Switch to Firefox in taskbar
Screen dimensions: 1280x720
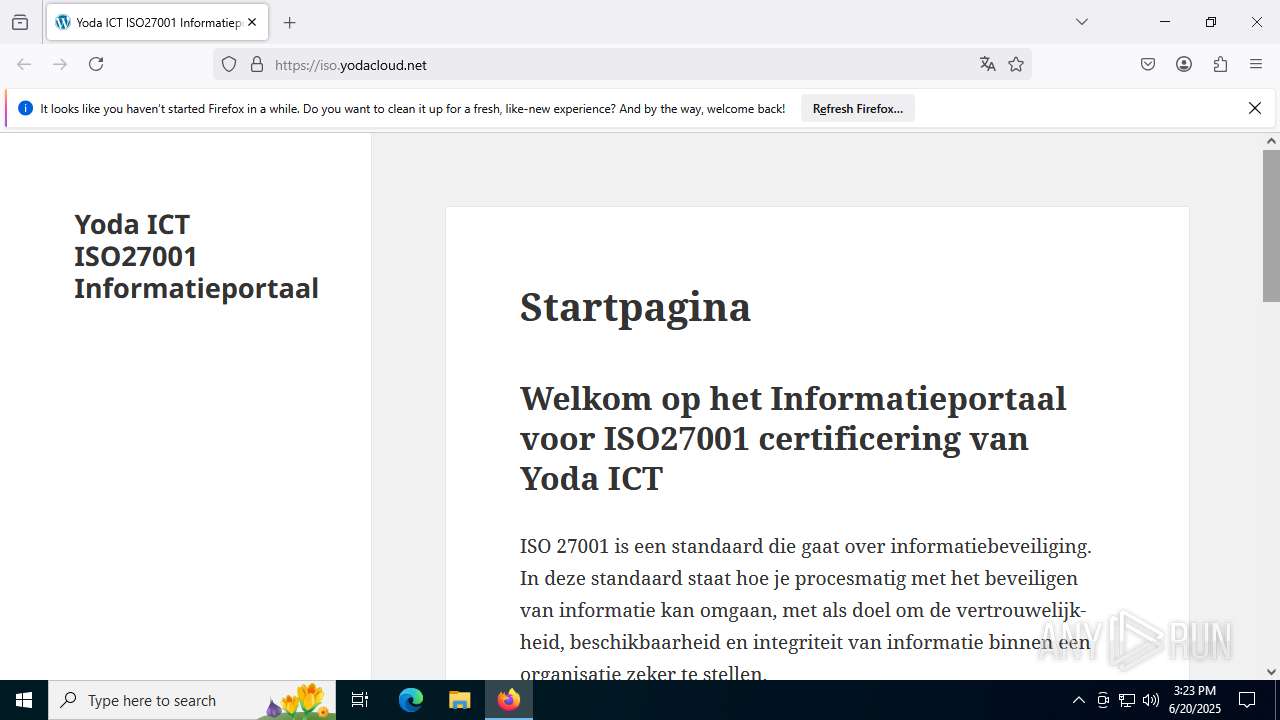click(509, 700)
